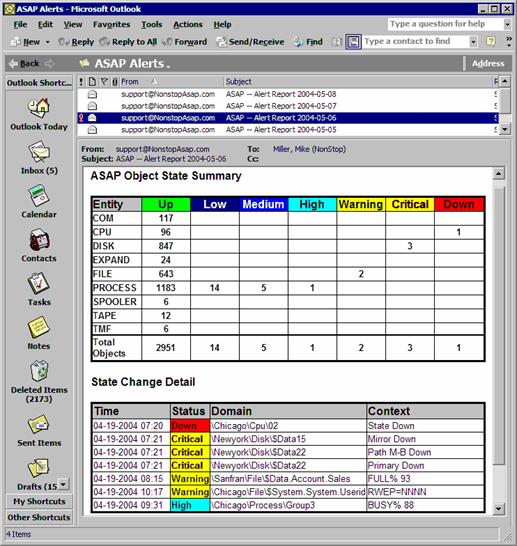Click the Address bar button

click(x=488, y=63)
